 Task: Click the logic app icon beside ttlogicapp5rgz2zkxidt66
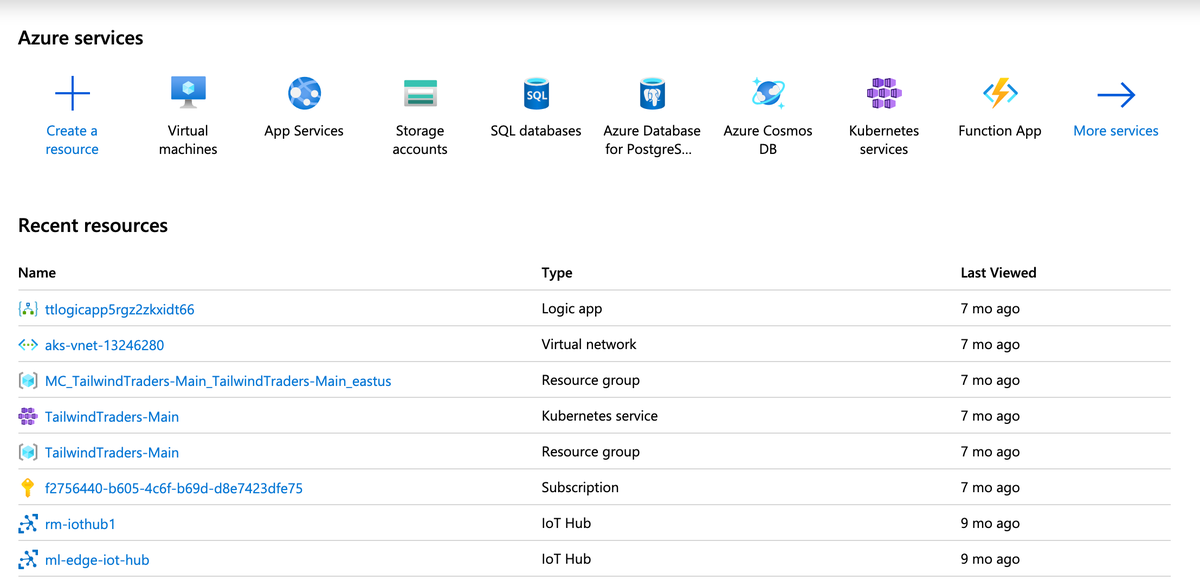click(28, 309)
